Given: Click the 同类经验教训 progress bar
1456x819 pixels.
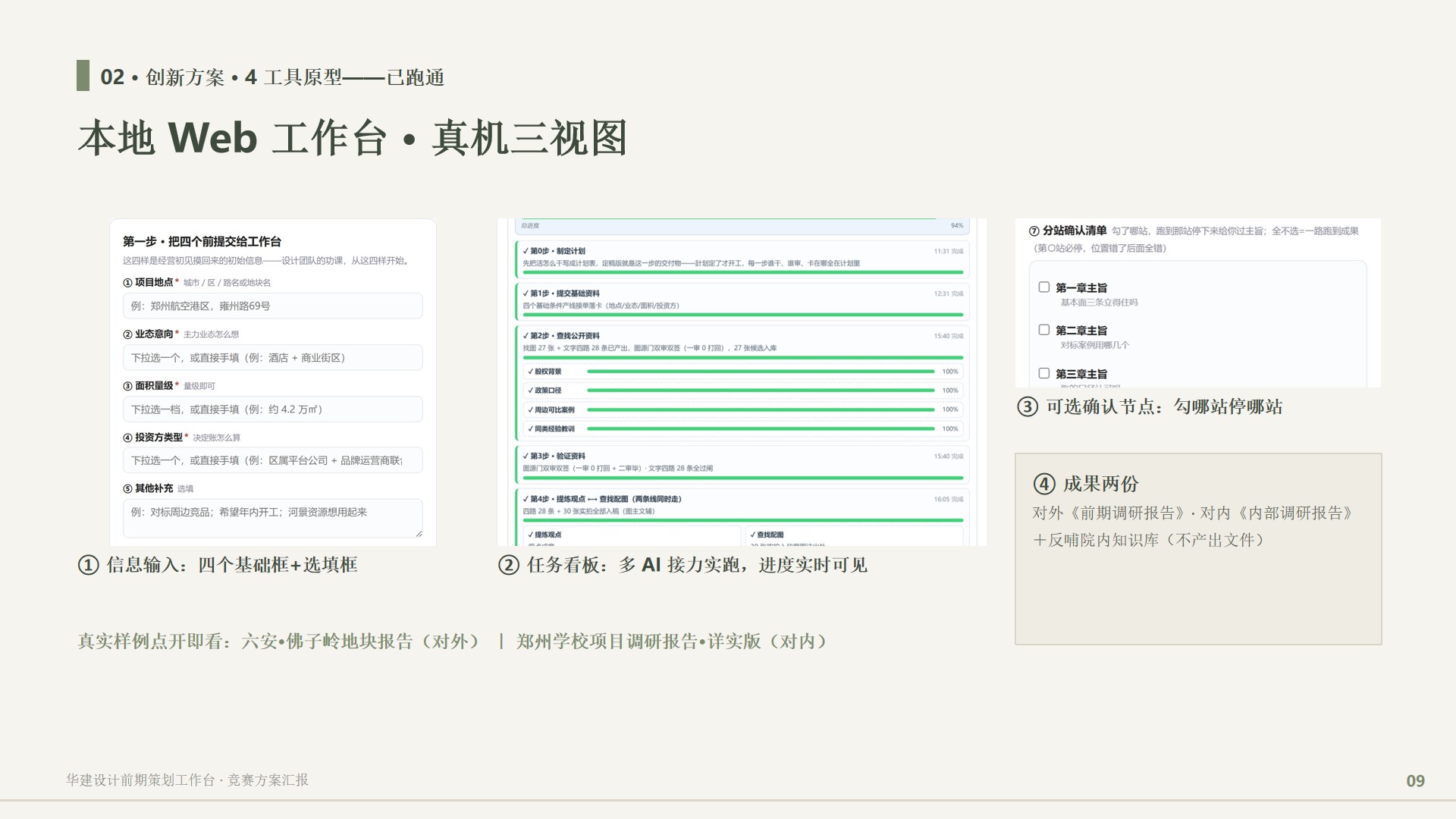Looking at the screenshot, I should [761, 428].
